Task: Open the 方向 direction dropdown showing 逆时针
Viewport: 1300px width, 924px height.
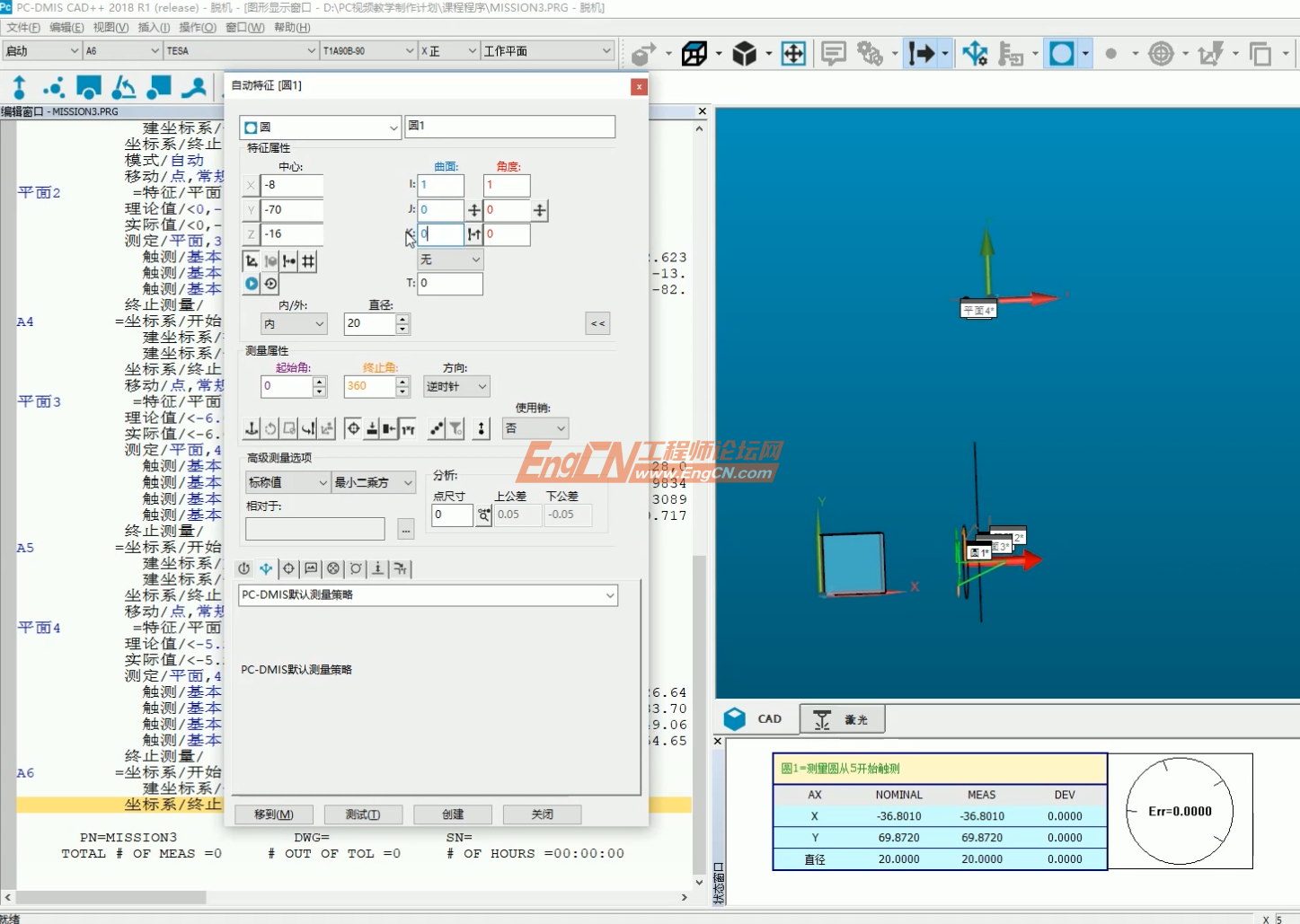Action: coord(456,386)
